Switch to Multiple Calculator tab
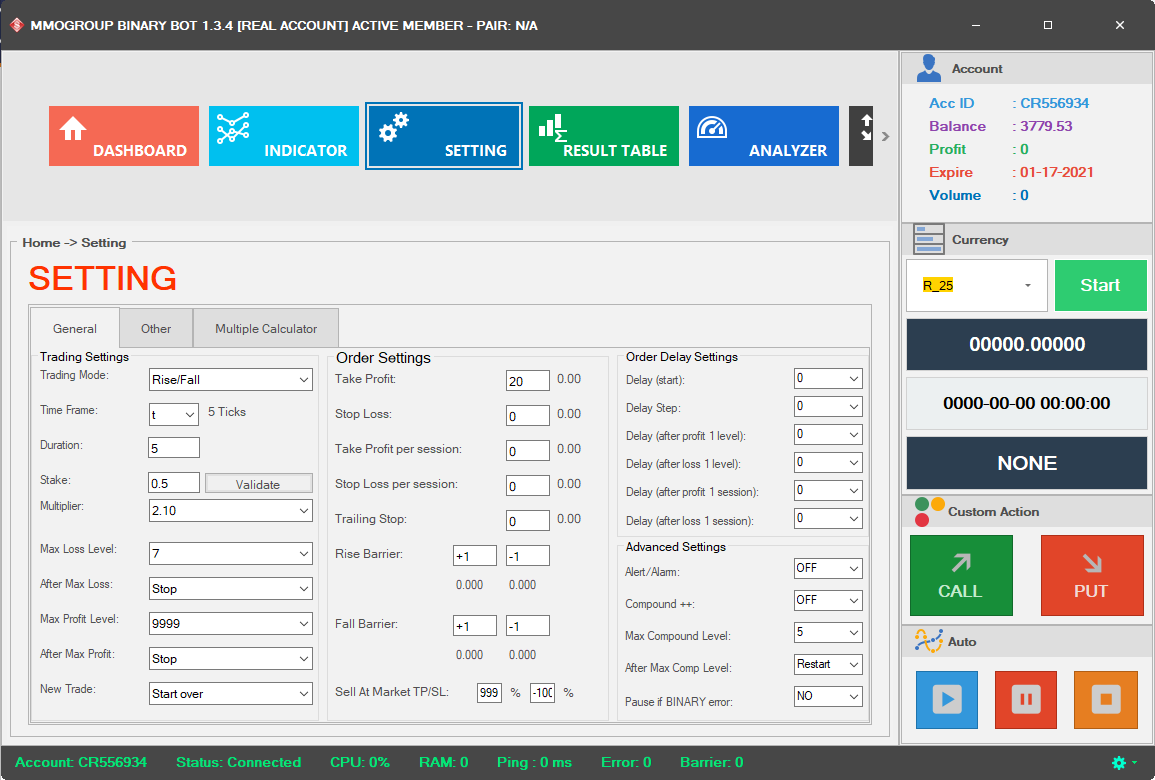Screen dimensions: 1155x780 tap(266, 328)
